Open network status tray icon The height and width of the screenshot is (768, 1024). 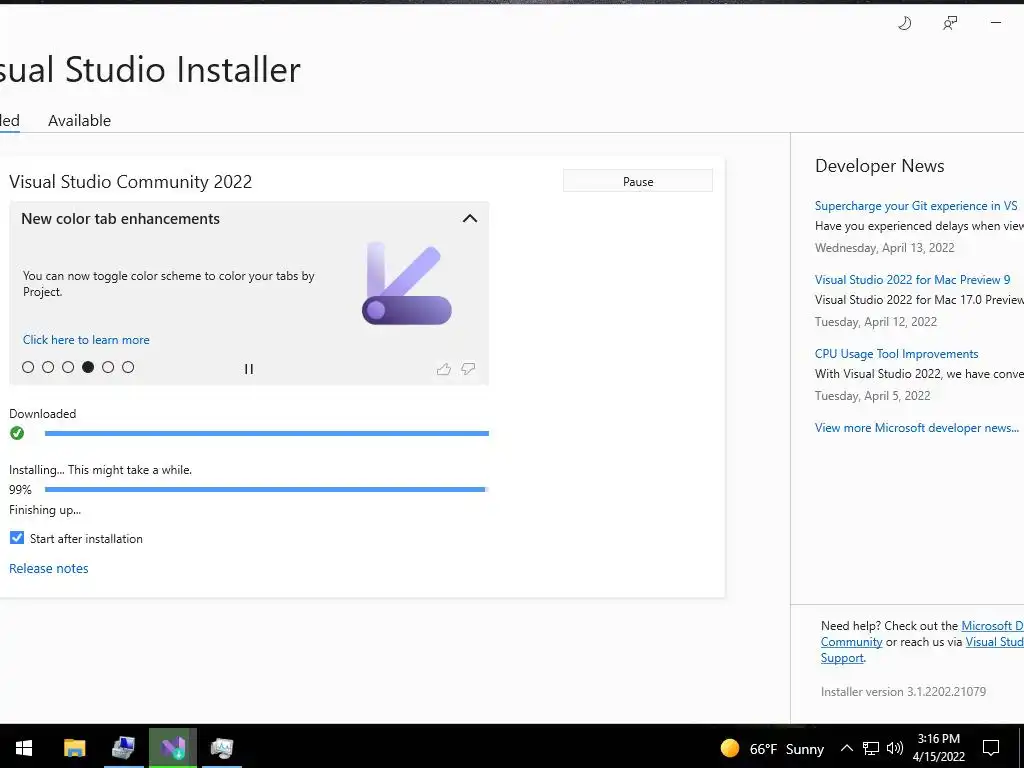871,748
